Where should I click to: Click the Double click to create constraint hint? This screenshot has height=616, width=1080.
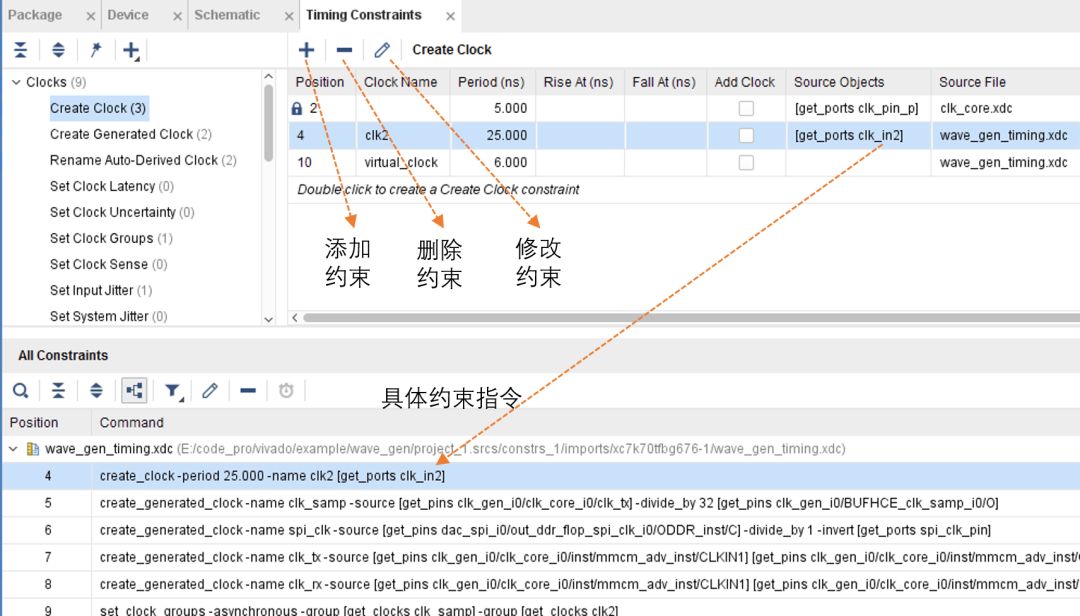tap(438, 189)
